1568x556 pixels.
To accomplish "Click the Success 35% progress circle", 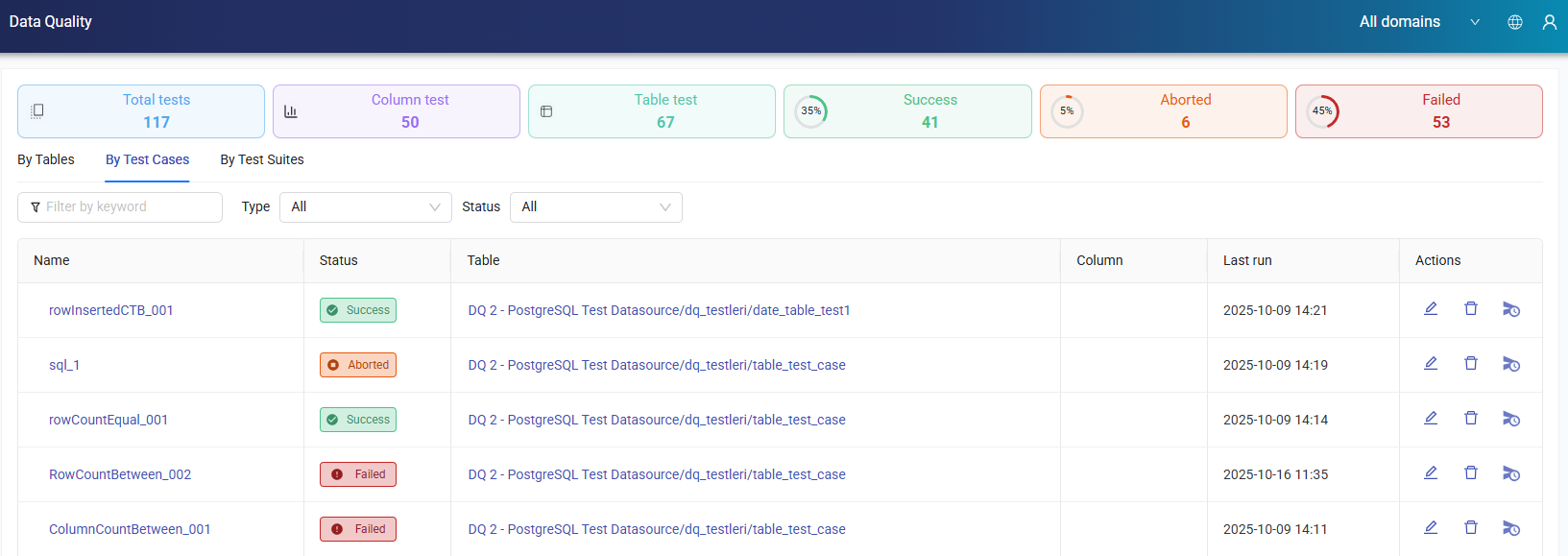I will tap(811, 111).
